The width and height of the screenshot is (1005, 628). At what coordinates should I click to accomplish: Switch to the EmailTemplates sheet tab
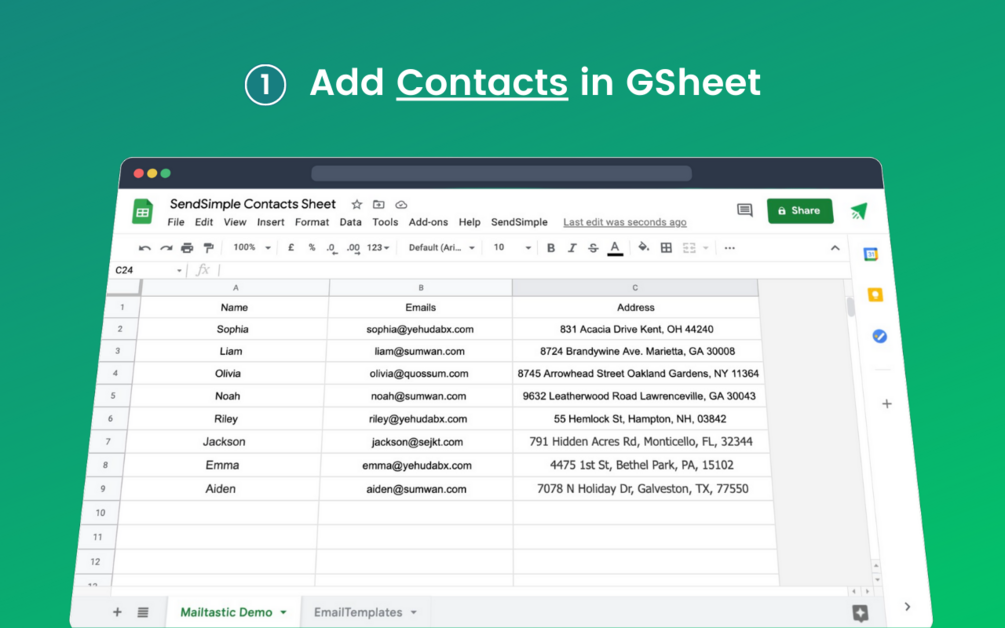(x=358, y=613)
